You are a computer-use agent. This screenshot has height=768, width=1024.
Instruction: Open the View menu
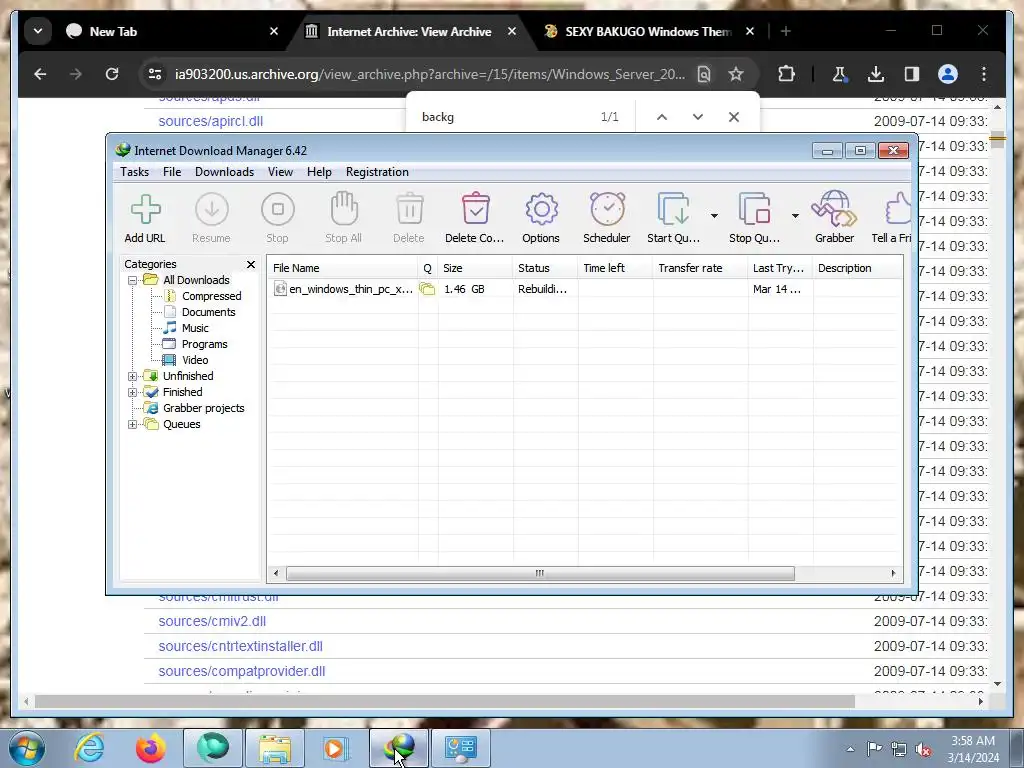(x=280, y=172)
